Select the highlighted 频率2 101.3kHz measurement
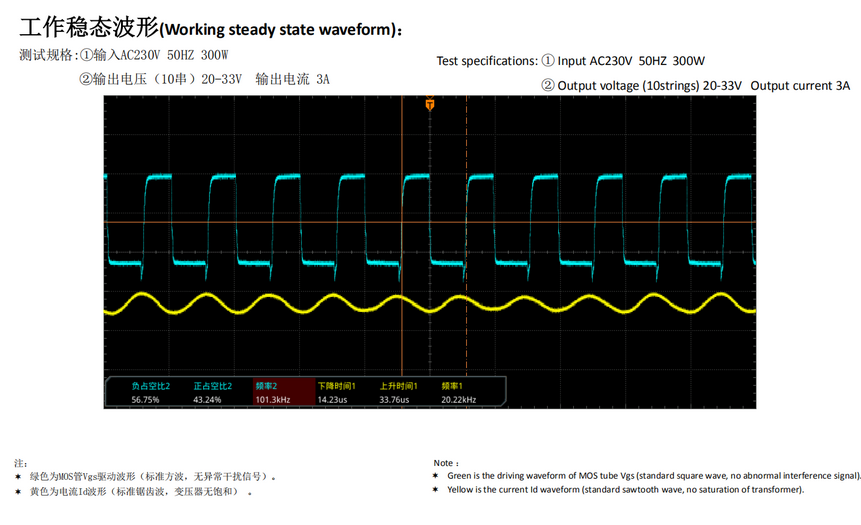861x525 pixels. (x=273, y=392)
